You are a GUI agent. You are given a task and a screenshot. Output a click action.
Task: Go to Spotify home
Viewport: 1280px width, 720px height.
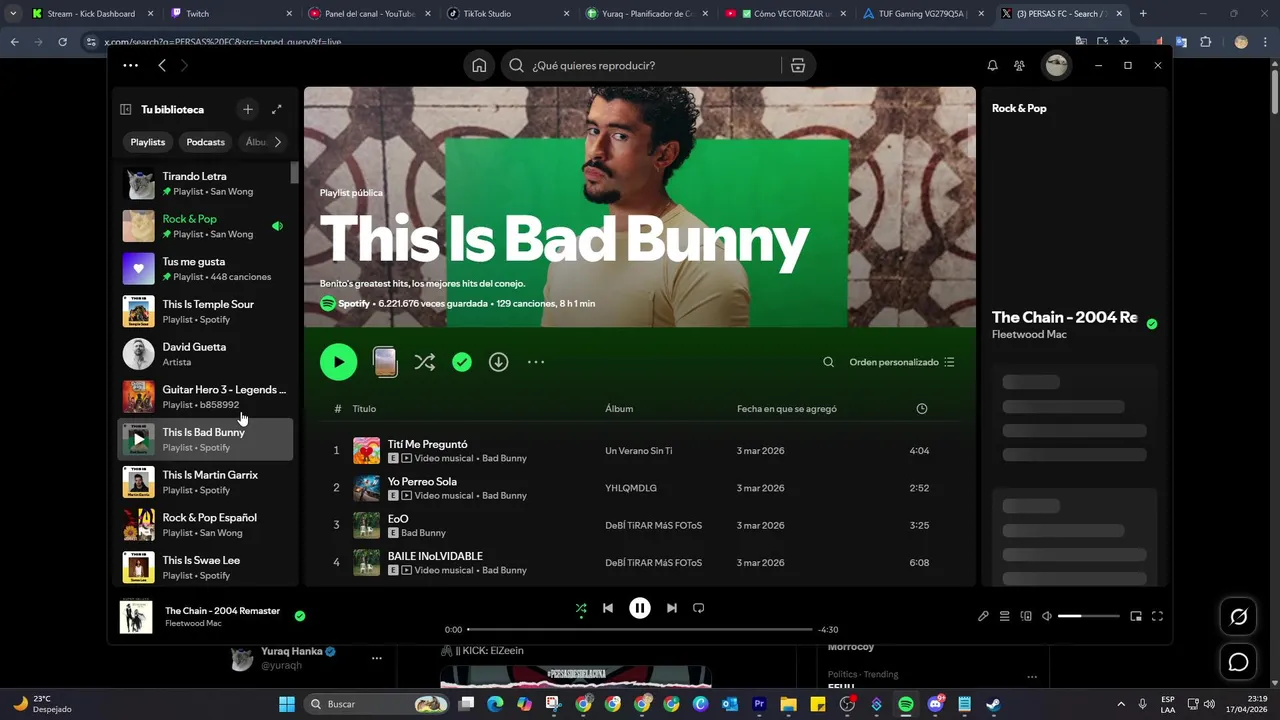click(x=479, y=65)
